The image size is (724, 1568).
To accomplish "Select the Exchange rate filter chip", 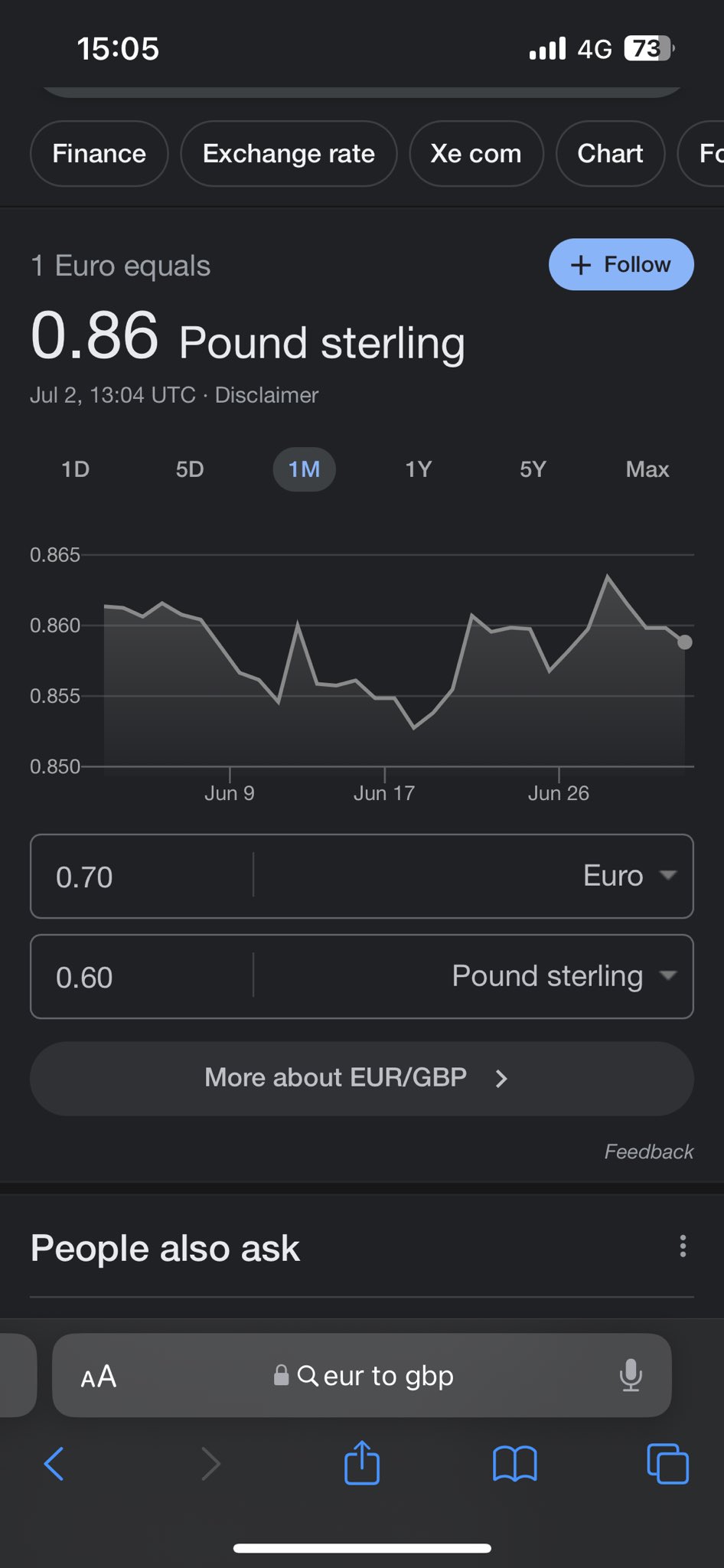I will coord(289,154).
